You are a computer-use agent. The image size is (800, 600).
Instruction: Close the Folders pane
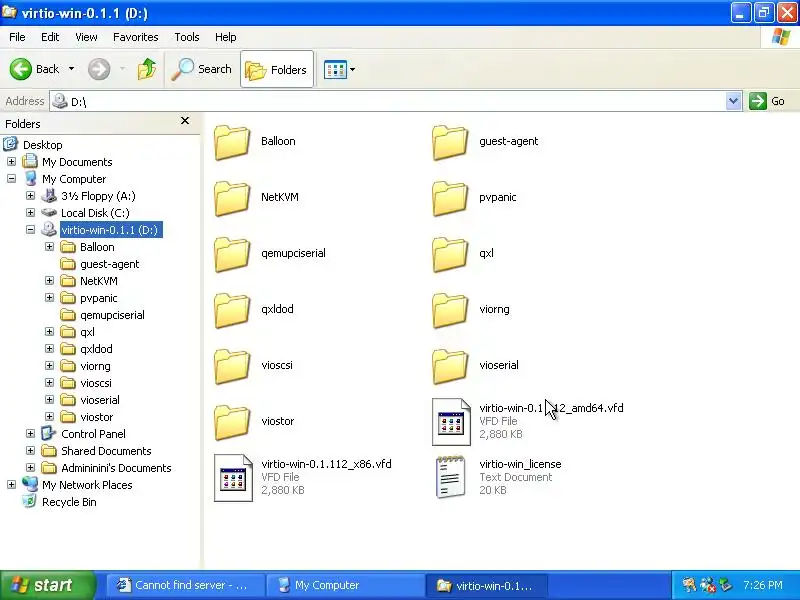(x=185, y=121)
